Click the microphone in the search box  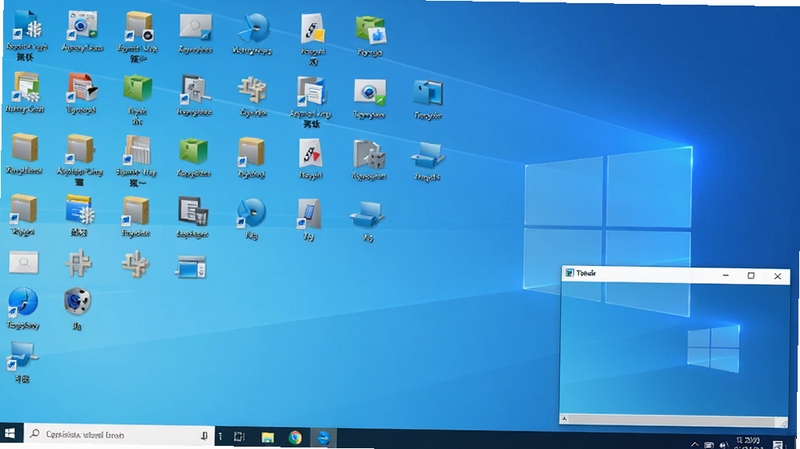[204, 435]
